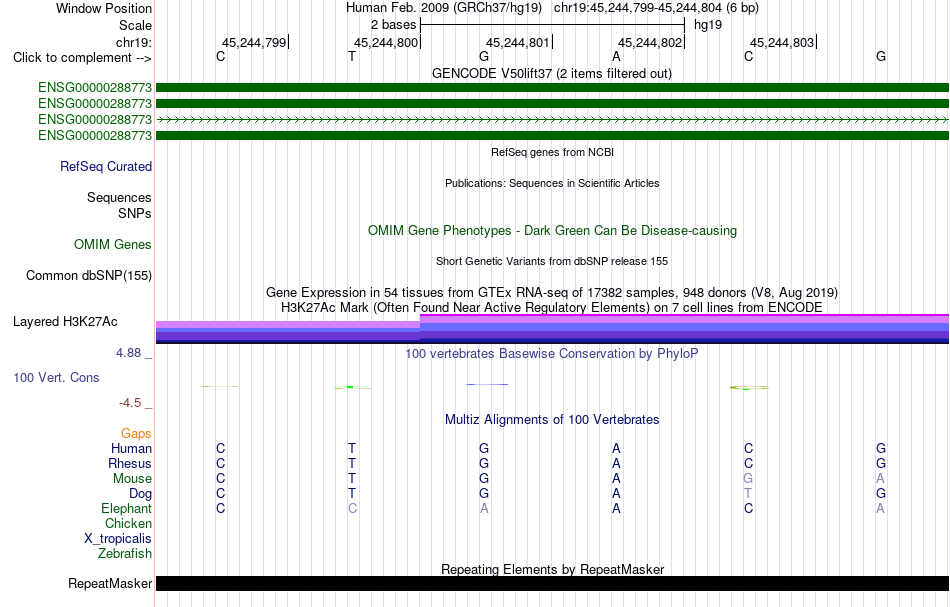Click 'Publications: Sequences in Scientific Articles' title
The width and height of the screenshot is (950, 607).
pyautogui.click(x=552, y=183)
